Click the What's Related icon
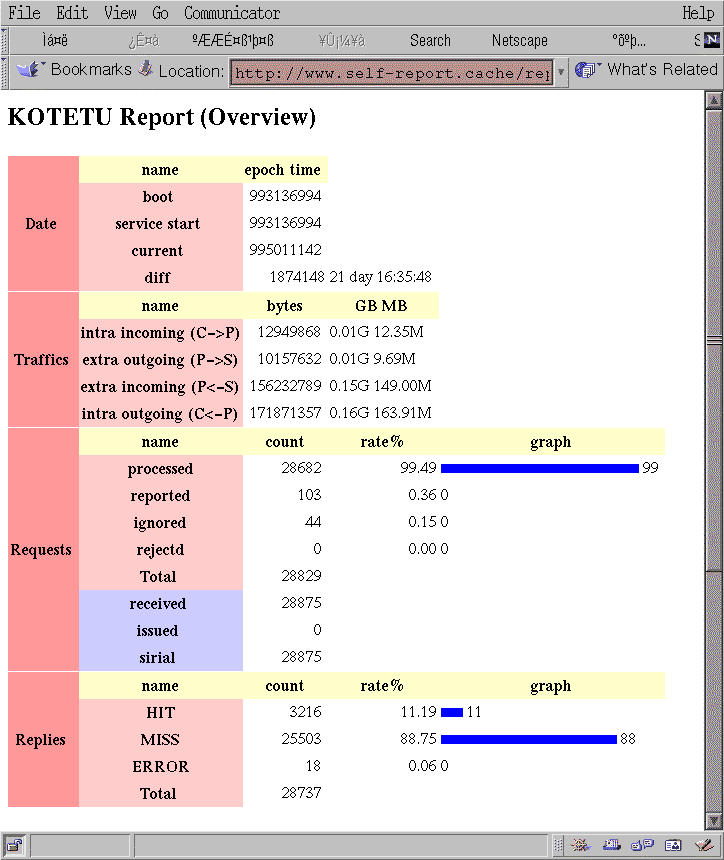This screenshot has height=860, width=724. coord(586,70)
